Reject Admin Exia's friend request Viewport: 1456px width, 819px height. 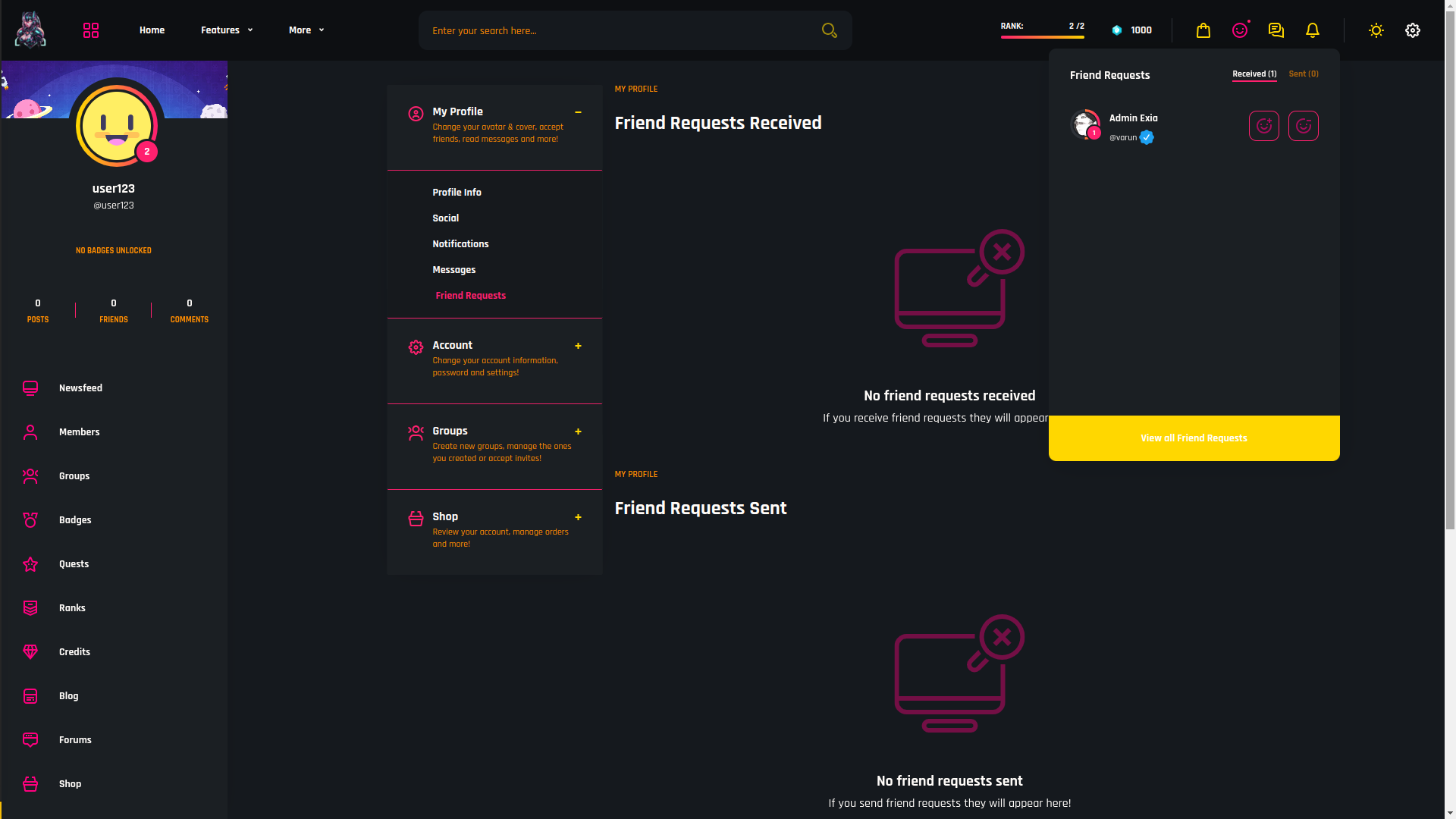click(x=1303, y=126)
